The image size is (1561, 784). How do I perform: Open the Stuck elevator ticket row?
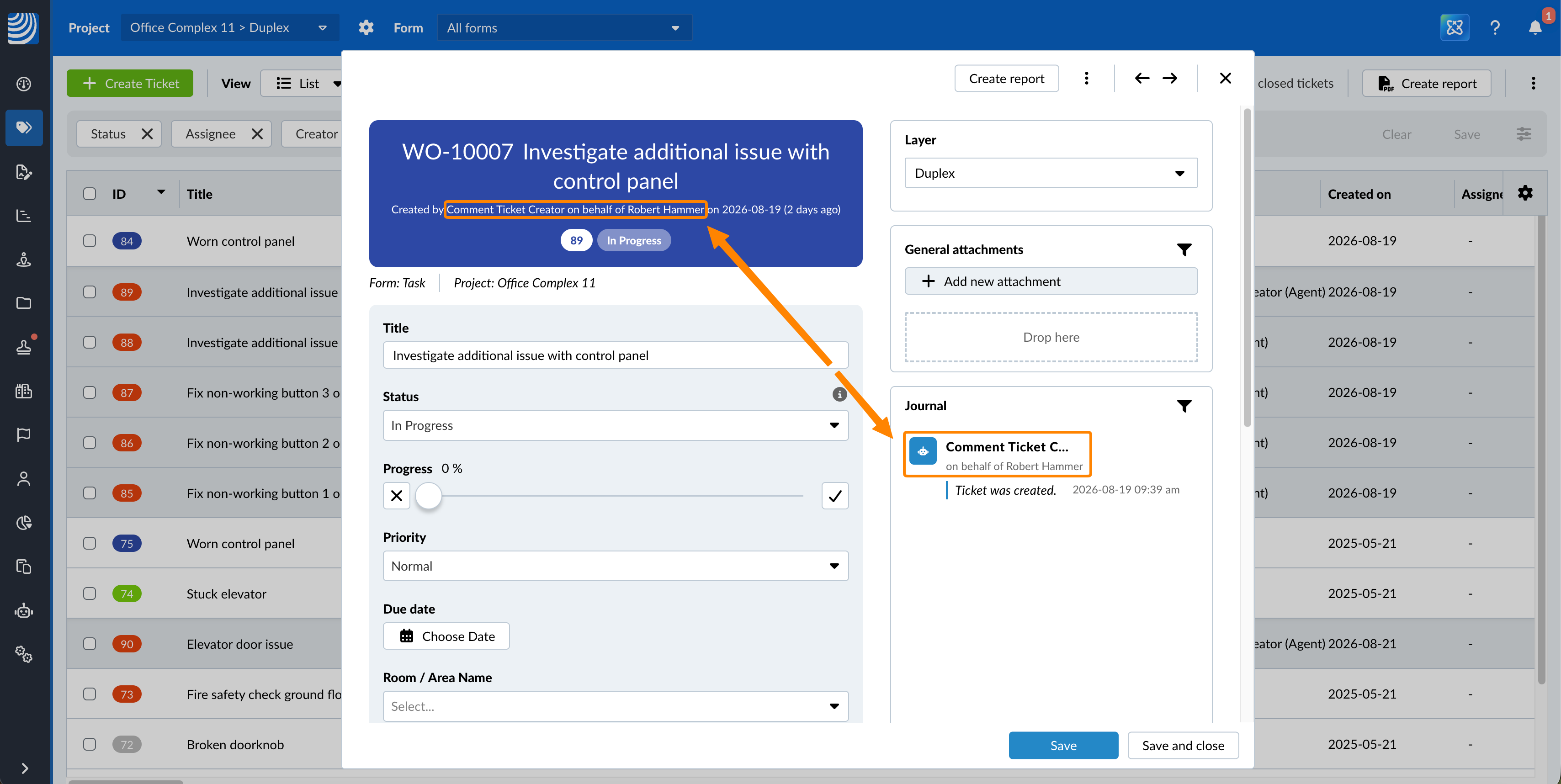(x=226, y=594)
